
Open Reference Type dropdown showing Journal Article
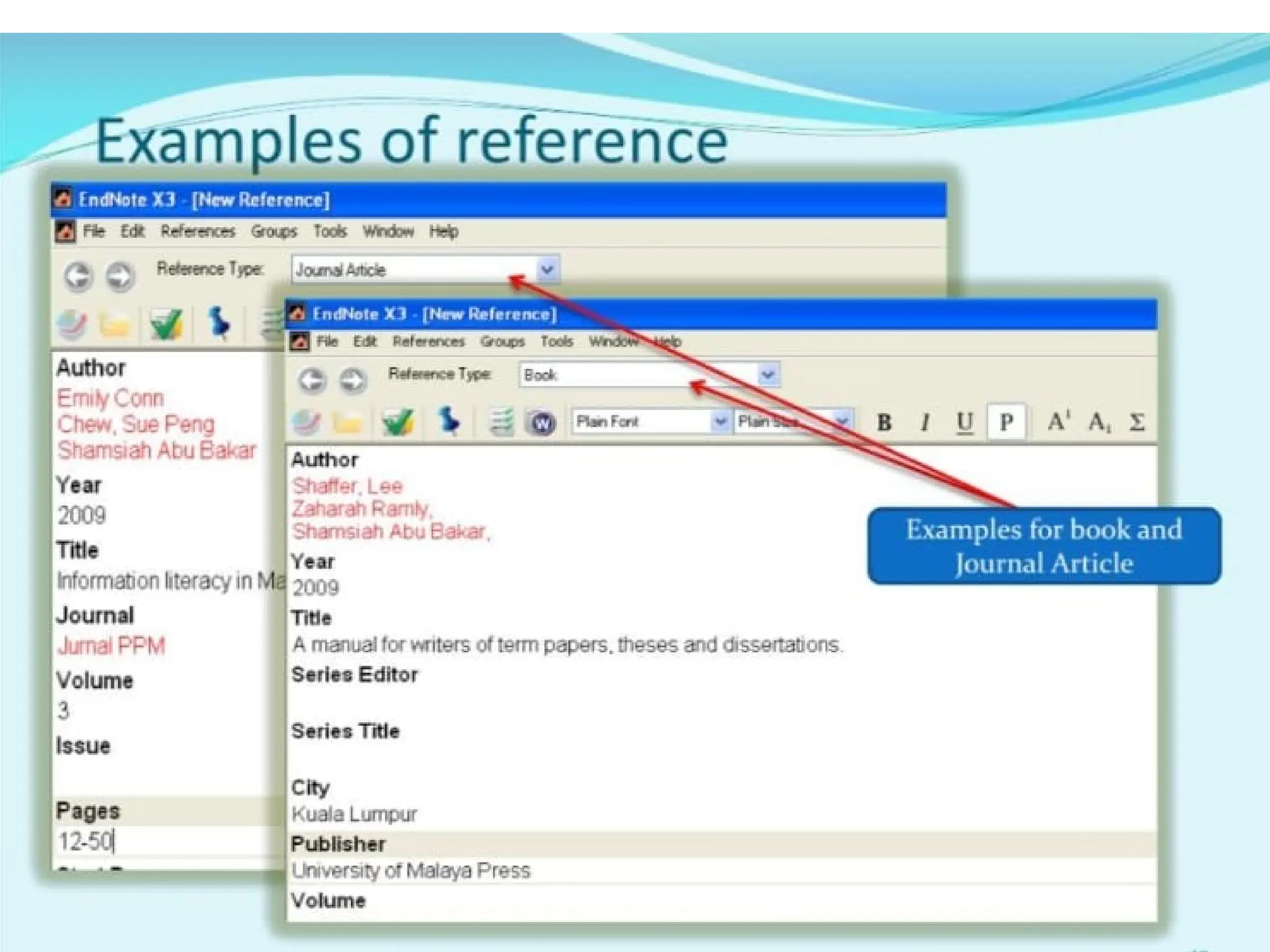coord(547,270)
